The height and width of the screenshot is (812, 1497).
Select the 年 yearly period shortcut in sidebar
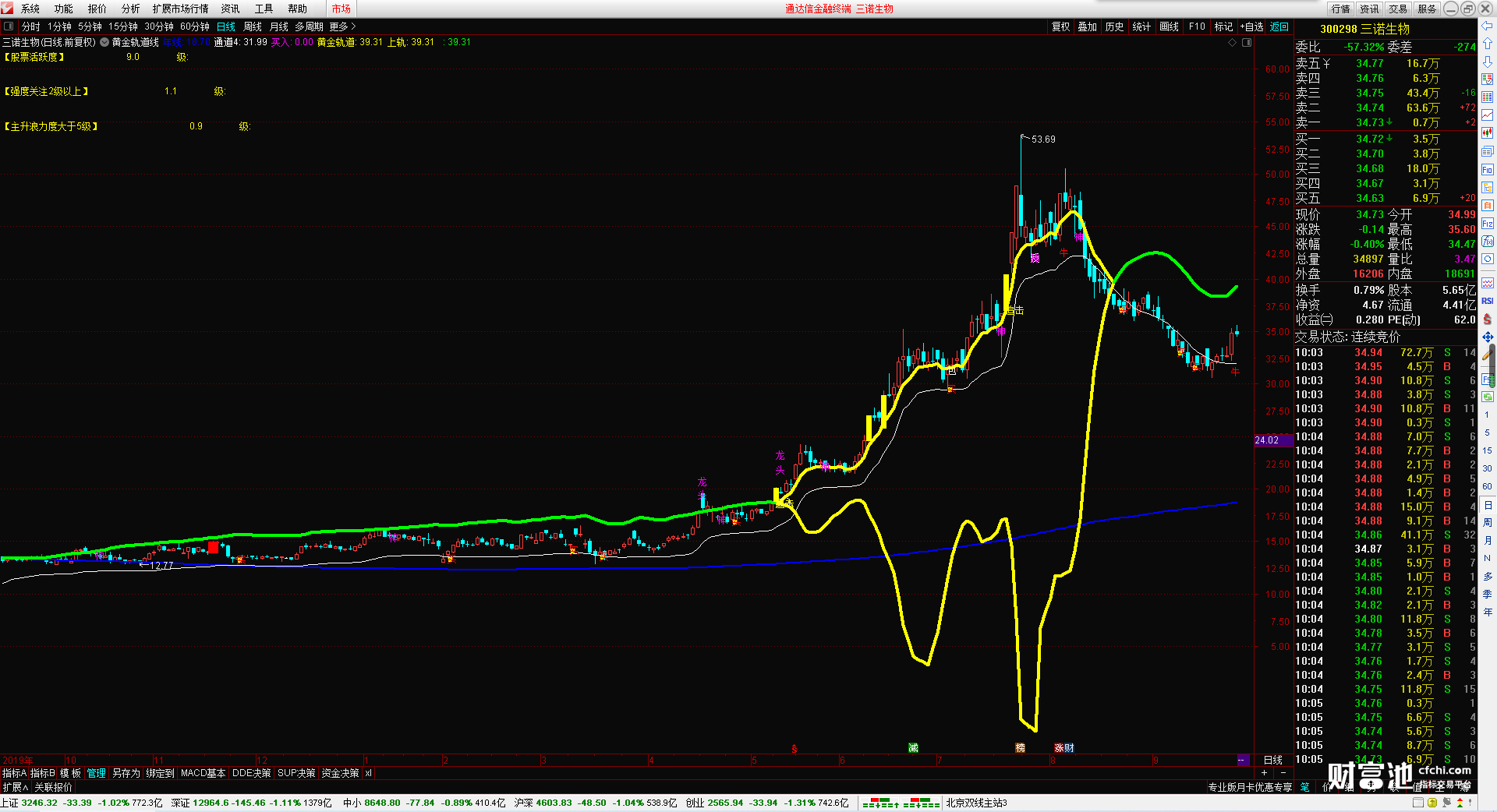coord(1487,612)
